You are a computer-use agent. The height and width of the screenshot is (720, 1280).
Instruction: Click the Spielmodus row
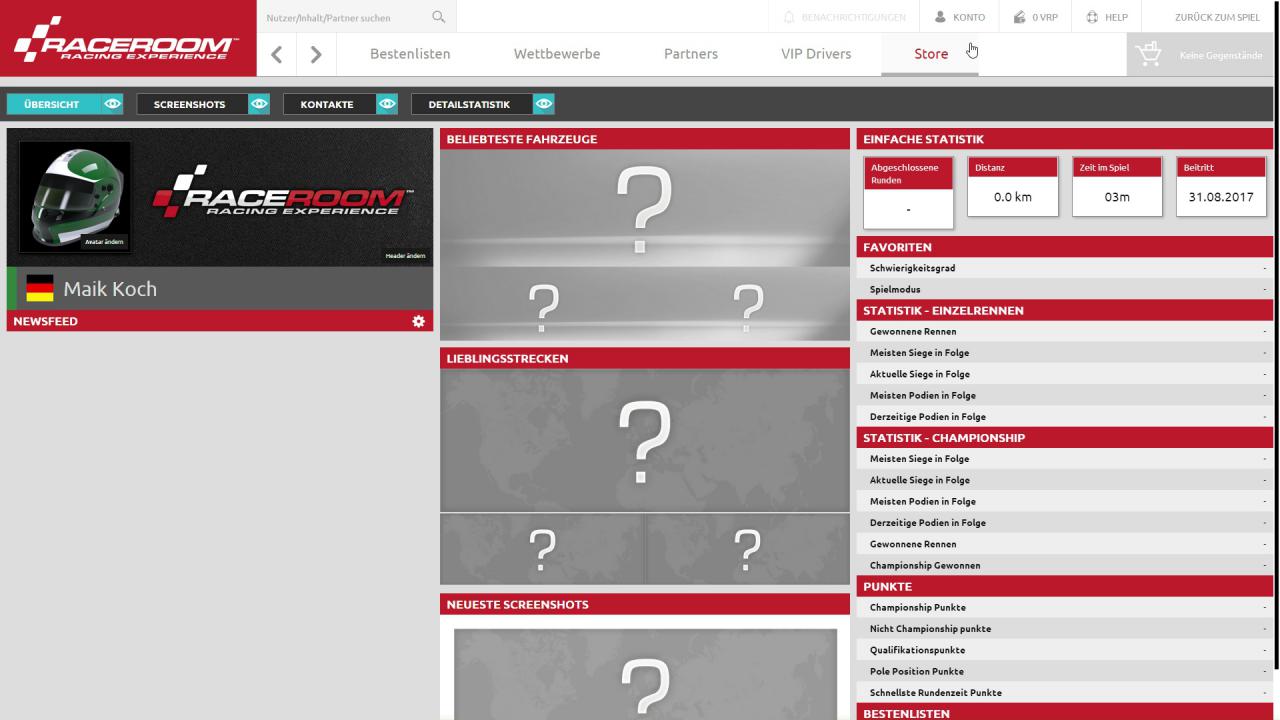pos(1064,289)
